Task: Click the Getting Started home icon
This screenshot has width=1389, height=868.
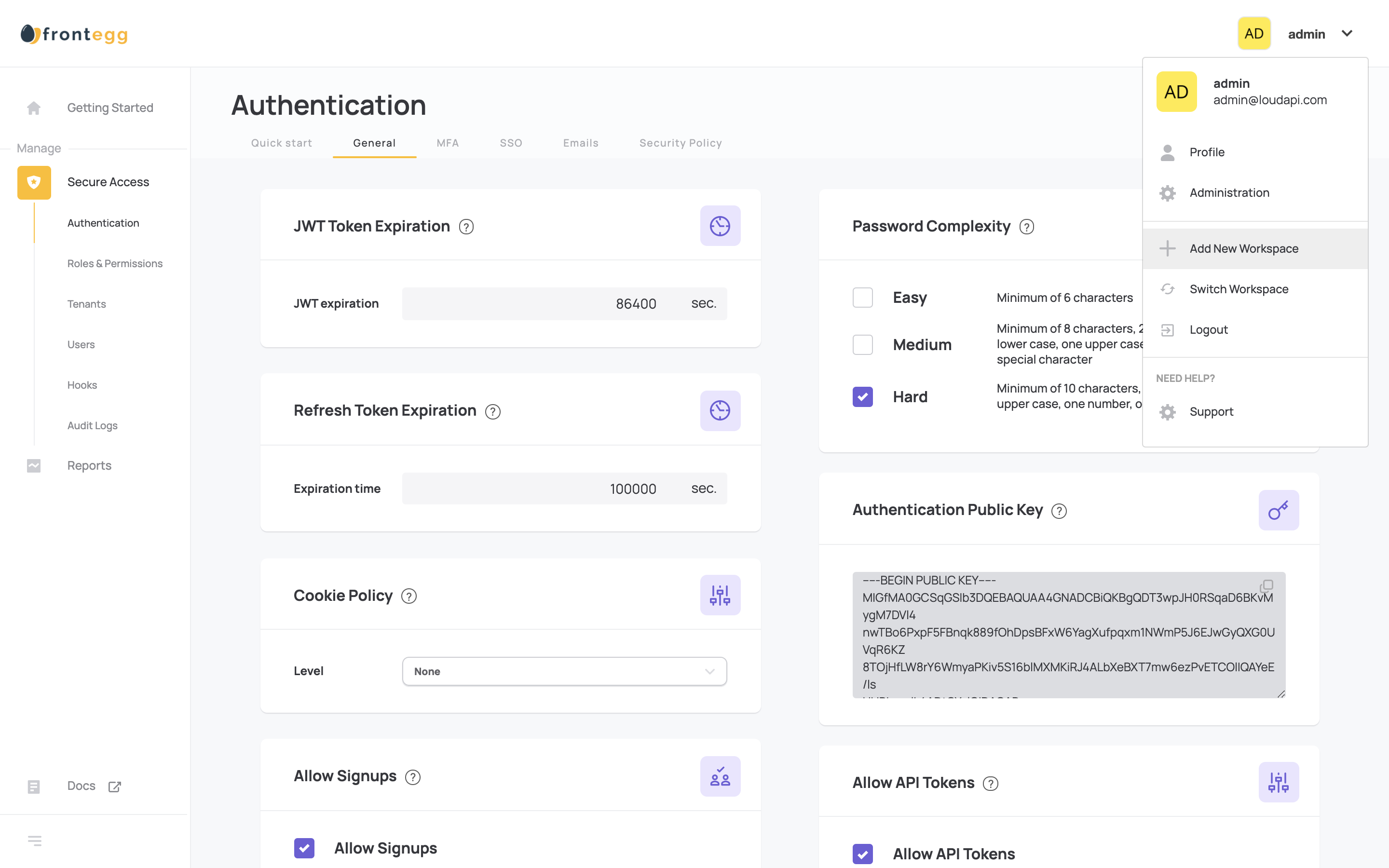Action: 34,108
